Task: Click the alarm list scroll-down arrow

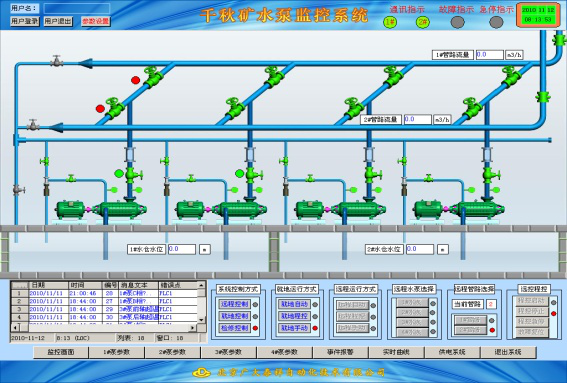Action: (x=202, y=320)
